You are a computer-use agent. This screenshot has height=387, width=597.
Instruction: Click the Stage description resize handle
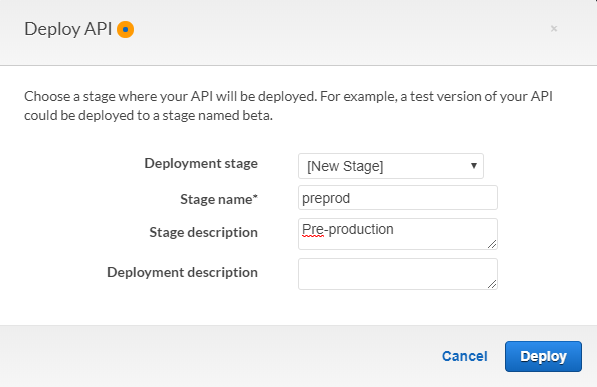click(x=492, y=244)
